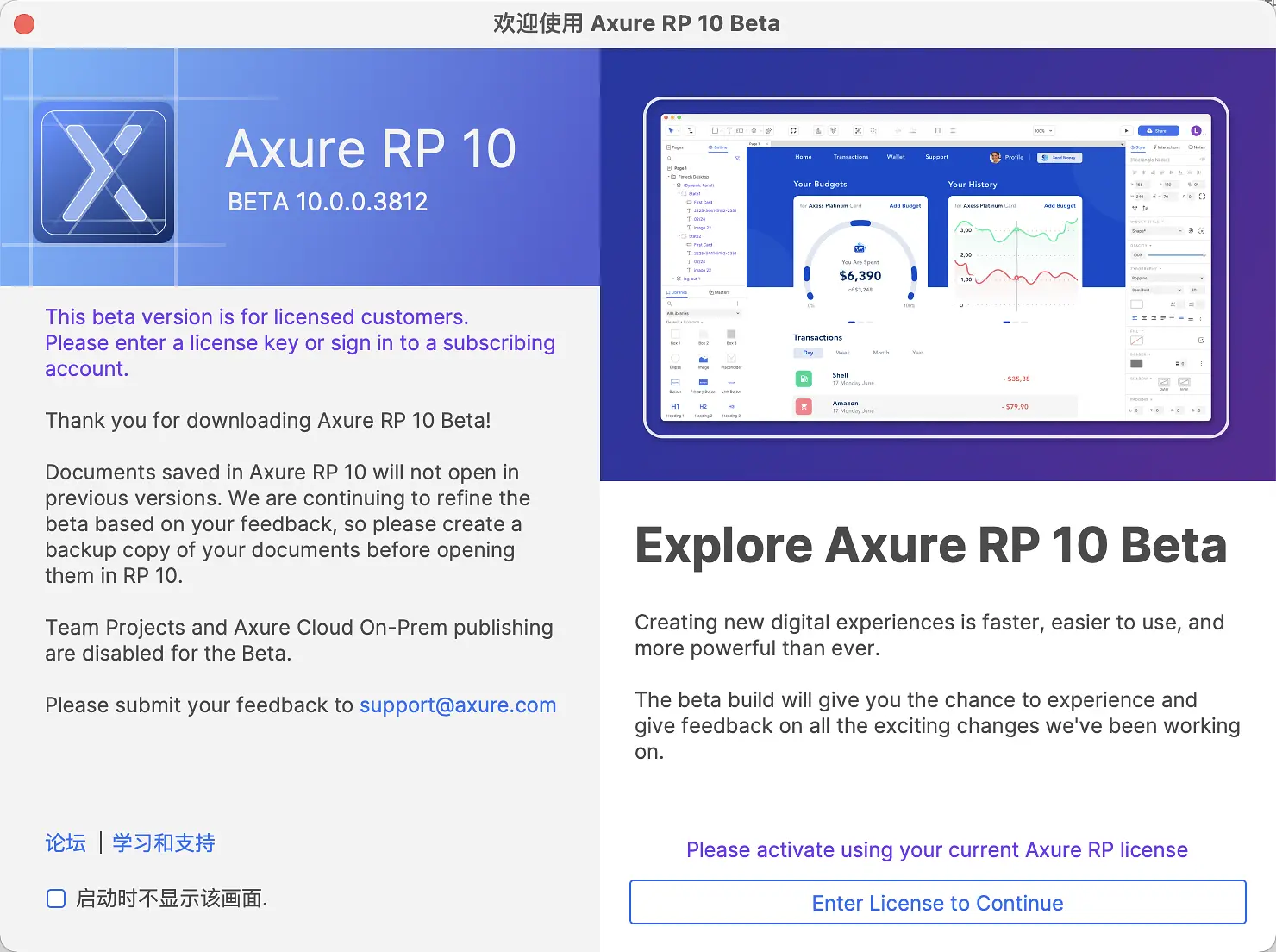1276x952 pixels.
Task: Select the Ellipse widget in the Libraries panel
Action: (675, 358)
